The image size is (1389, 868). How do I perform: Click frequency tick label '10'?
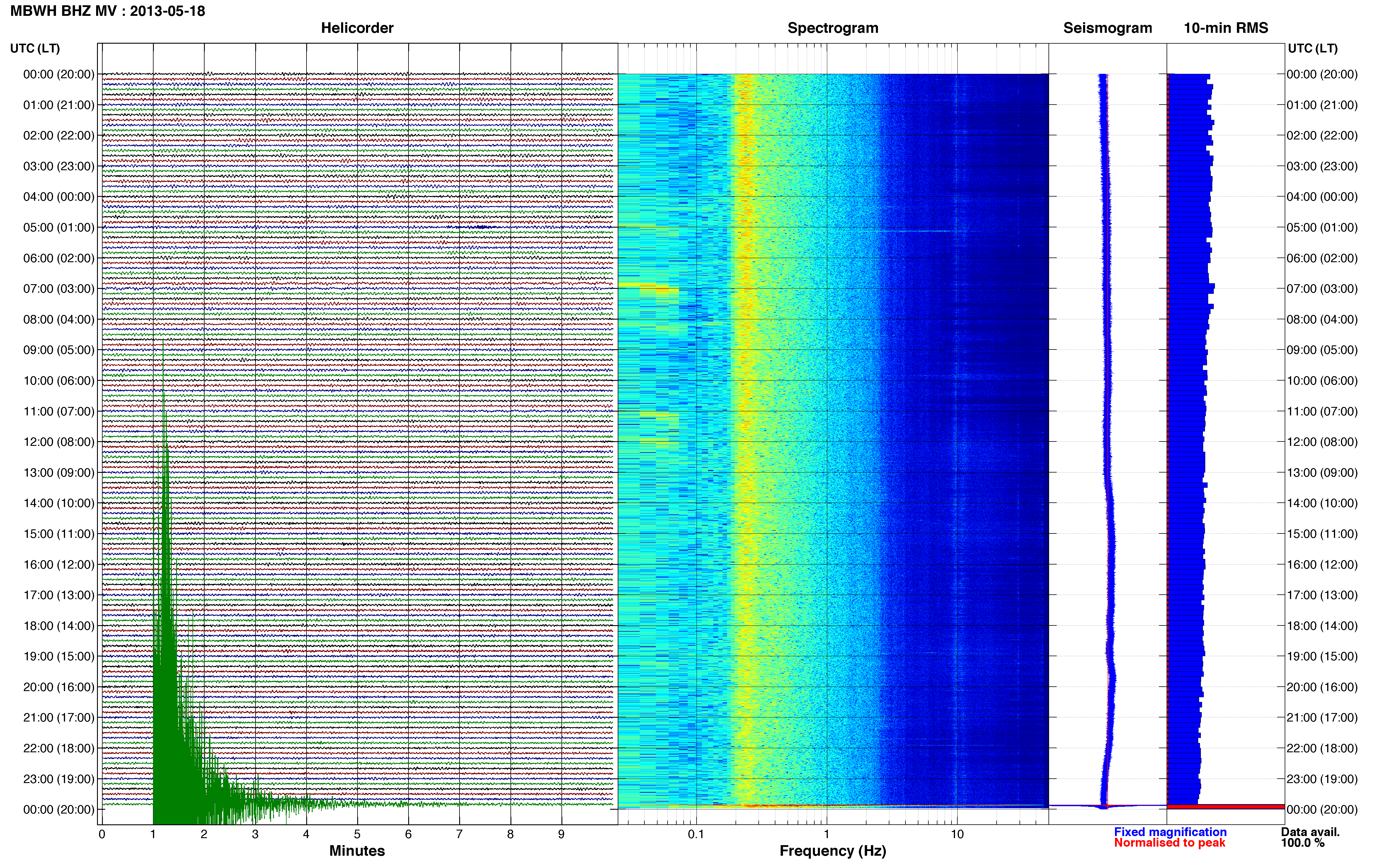pyautogui.click(x=957, y=835)
